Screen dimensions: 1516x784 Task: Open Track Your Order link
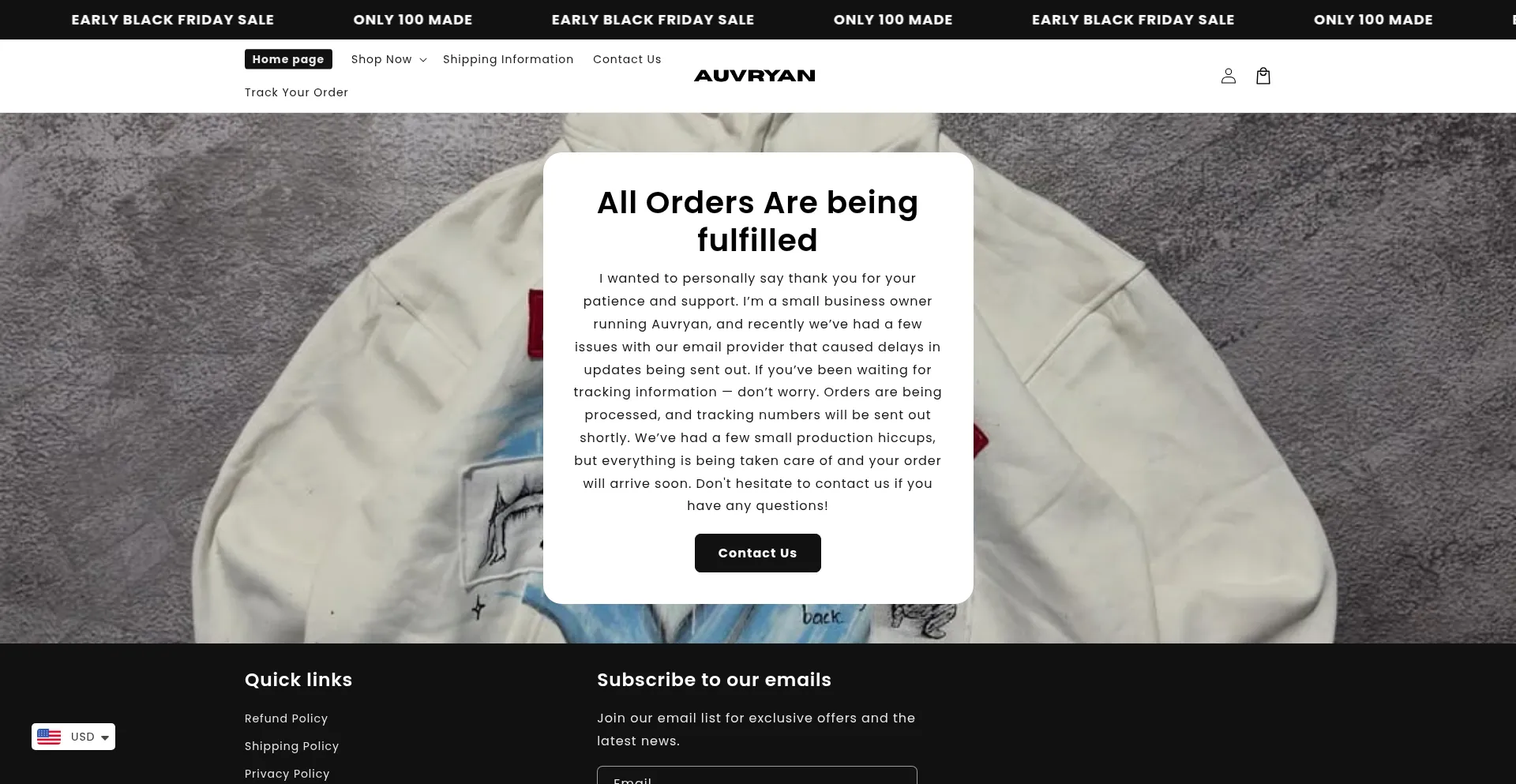296,92
